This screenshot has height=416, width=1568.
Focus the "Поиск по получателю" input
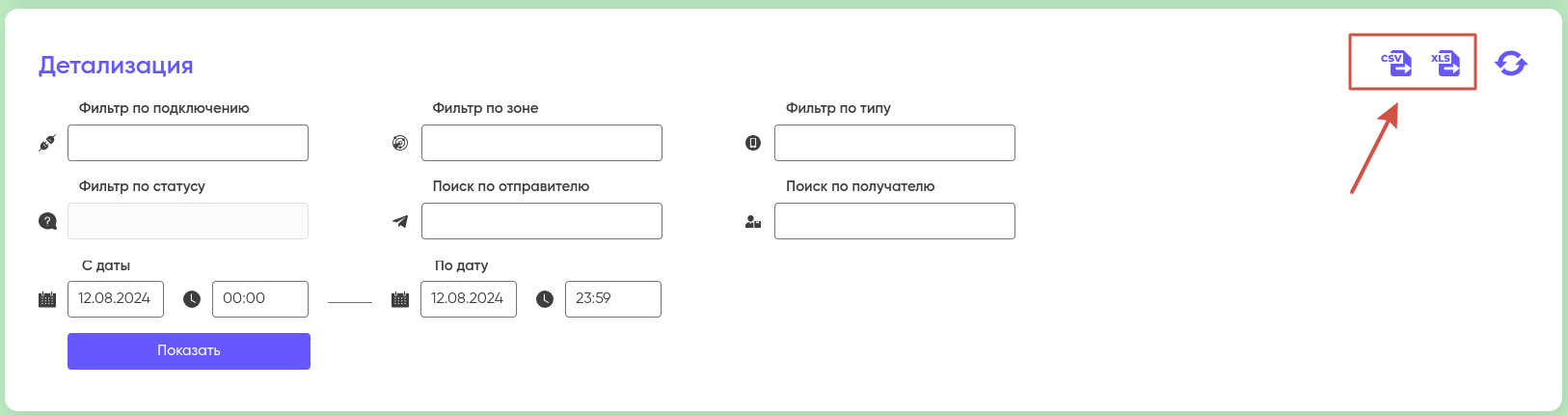(895, 221)
